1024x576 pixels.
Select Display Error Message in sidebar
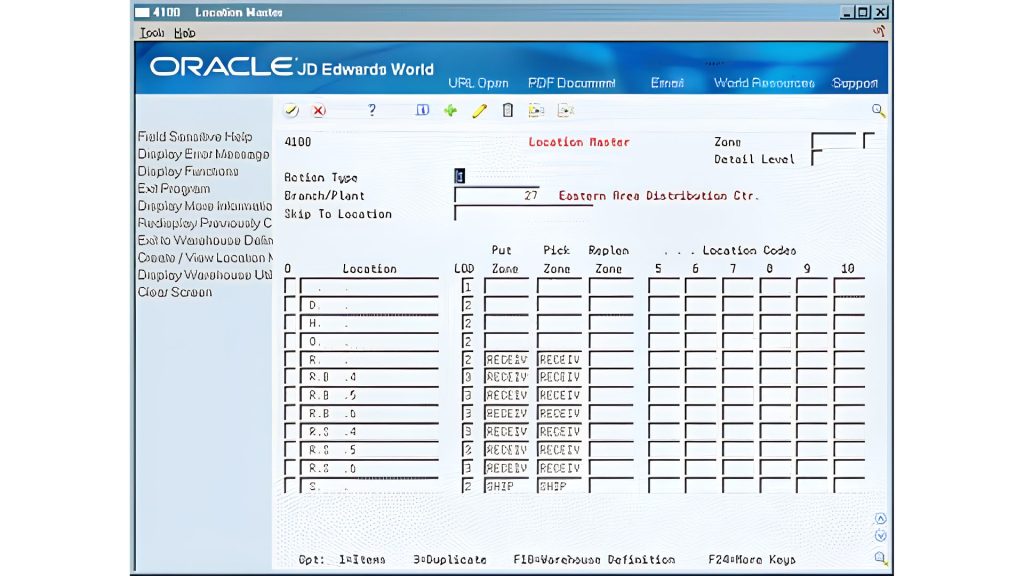(x=203, y=154)
